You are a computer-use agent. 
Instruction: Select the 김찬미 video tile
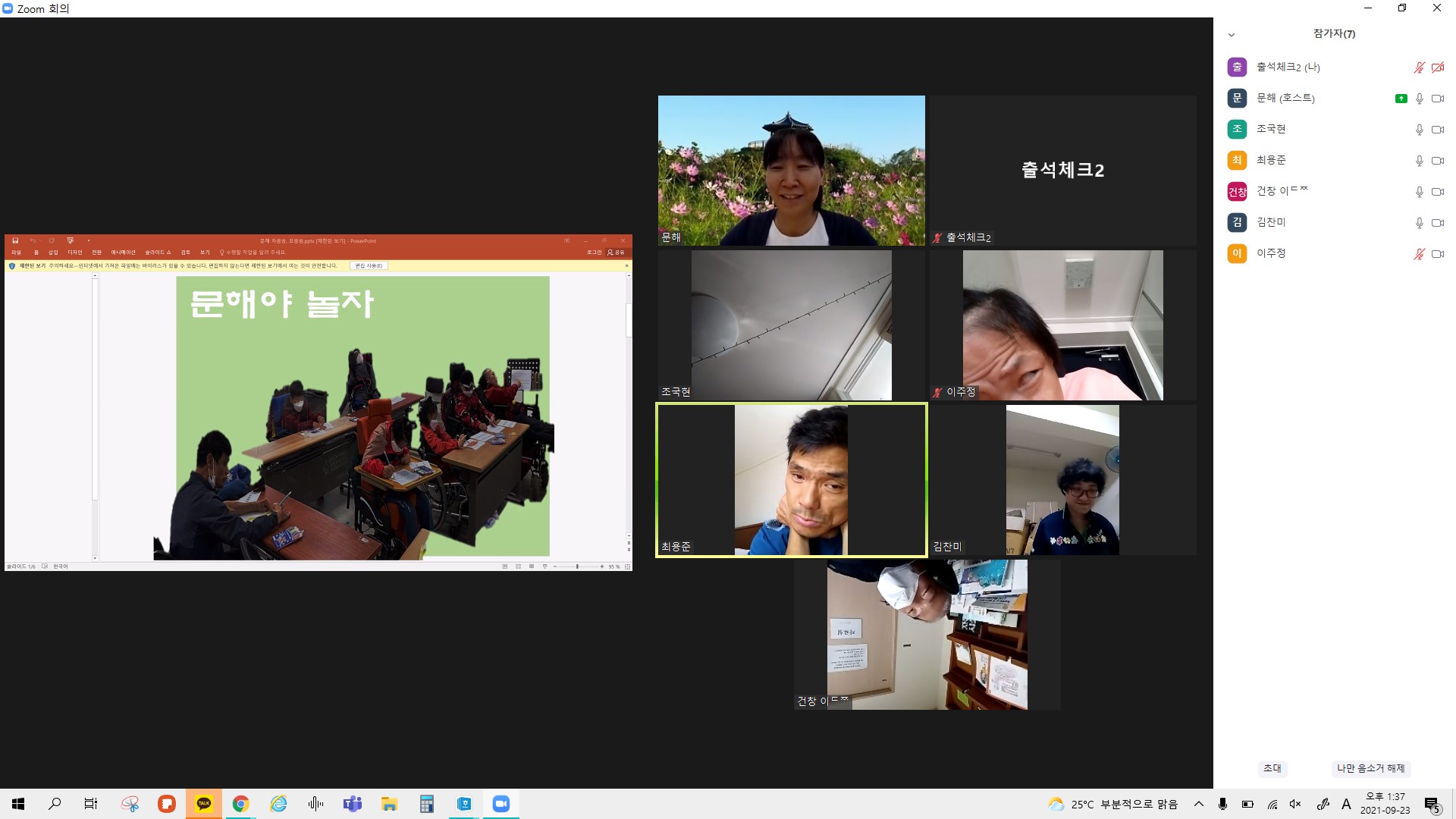pos(1062,480)
